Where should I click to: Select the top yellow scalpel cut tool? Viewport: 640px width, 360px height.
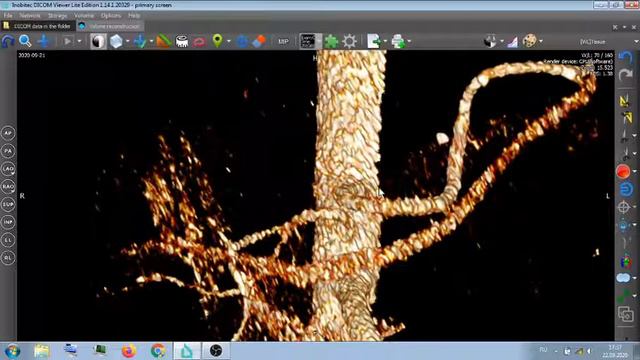pos(624,100)
